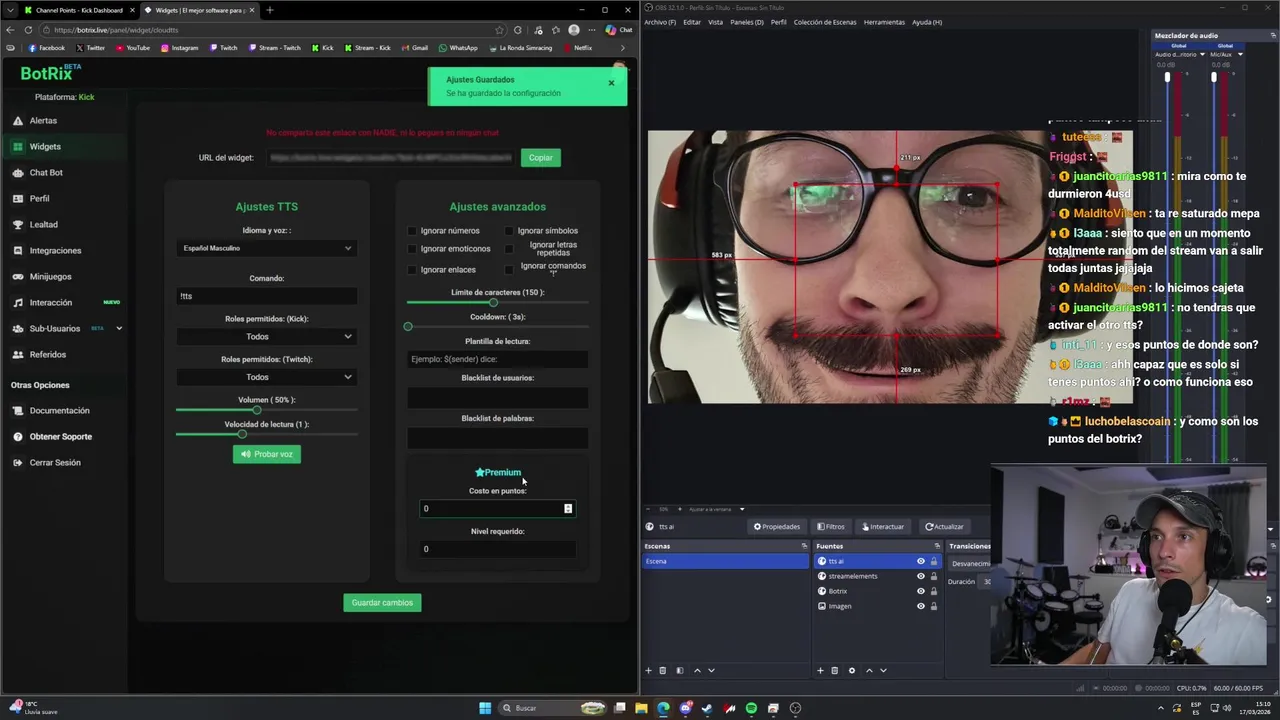Click Volumen slider handle
This screenshot has width=1280, height=720.
click(x=257, y=410)
